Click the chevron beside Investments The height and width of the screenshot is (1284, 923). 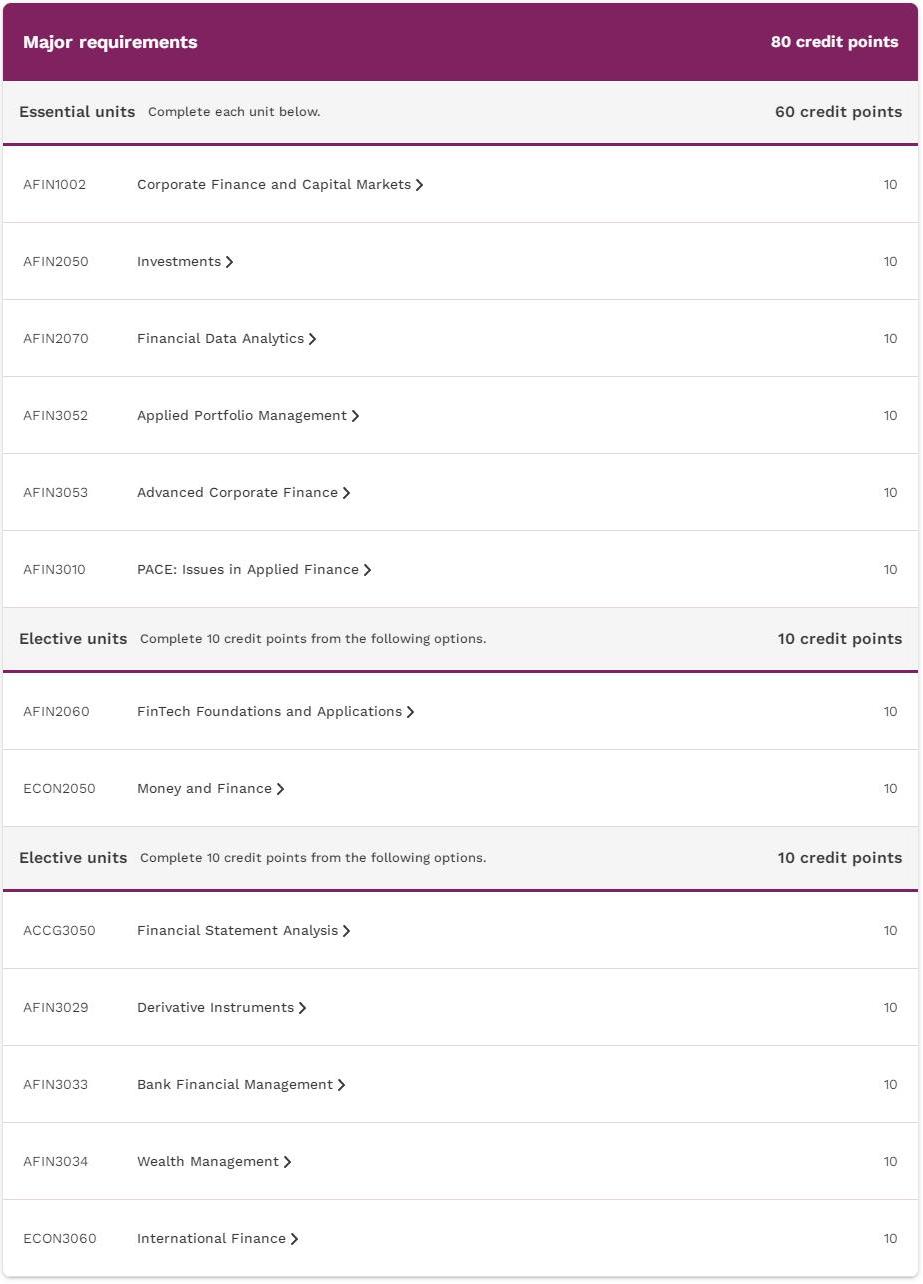tap(230, 262)
